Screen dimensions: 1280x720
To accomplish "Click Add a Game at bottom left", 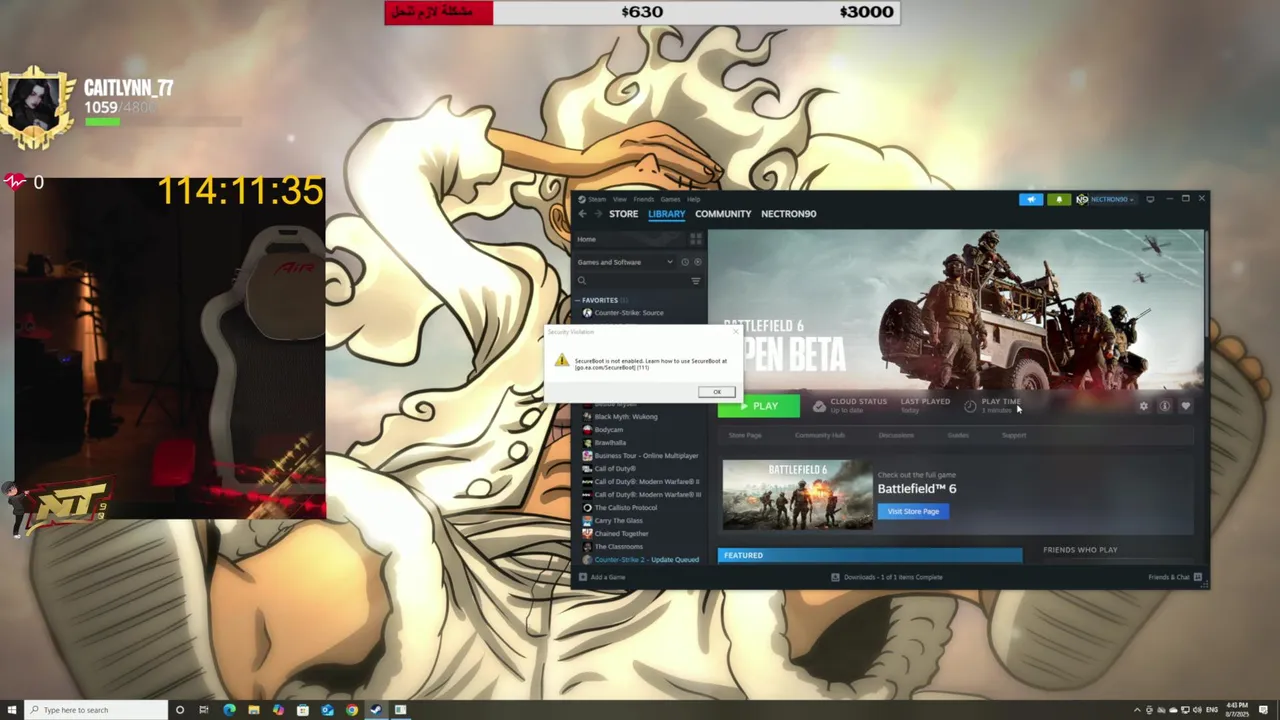I will coord(602,577).
